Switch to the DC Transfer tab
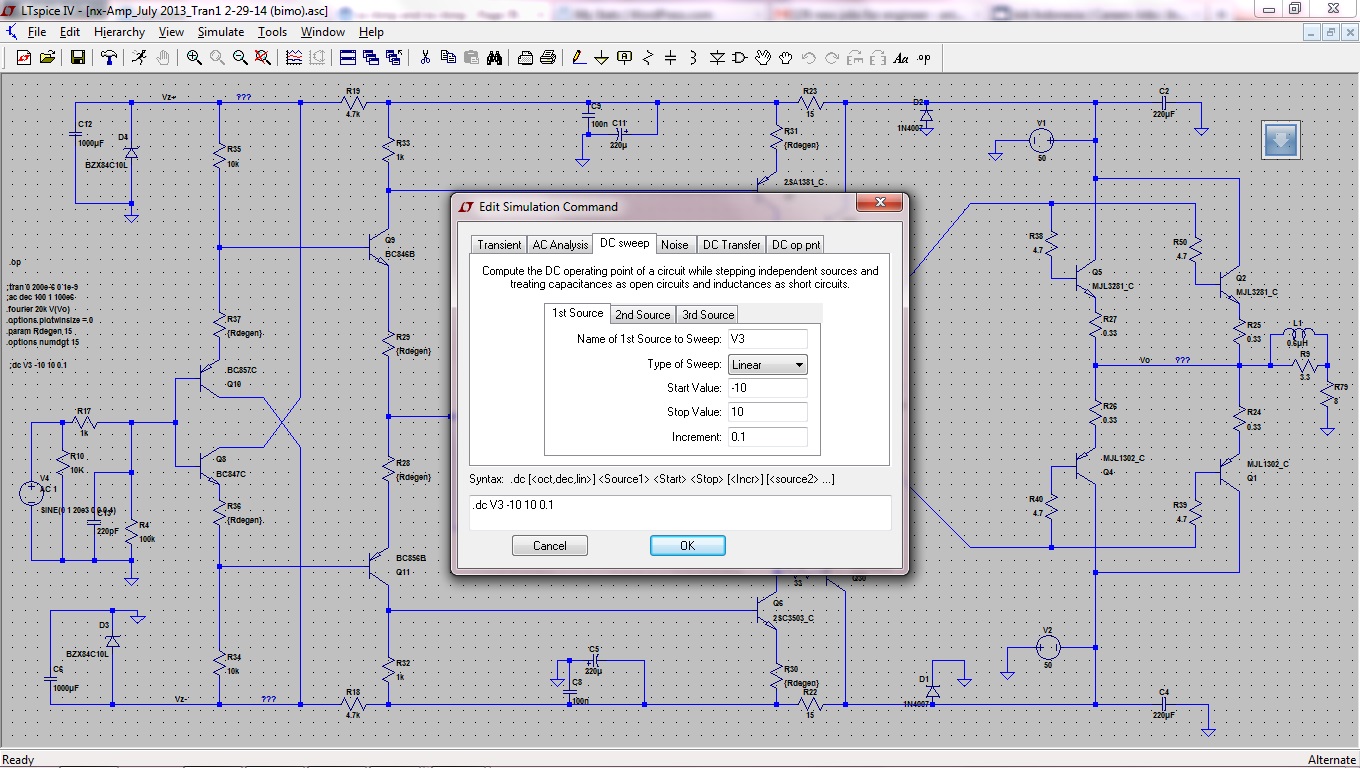 pyautogui.click(x=731, y=245)
